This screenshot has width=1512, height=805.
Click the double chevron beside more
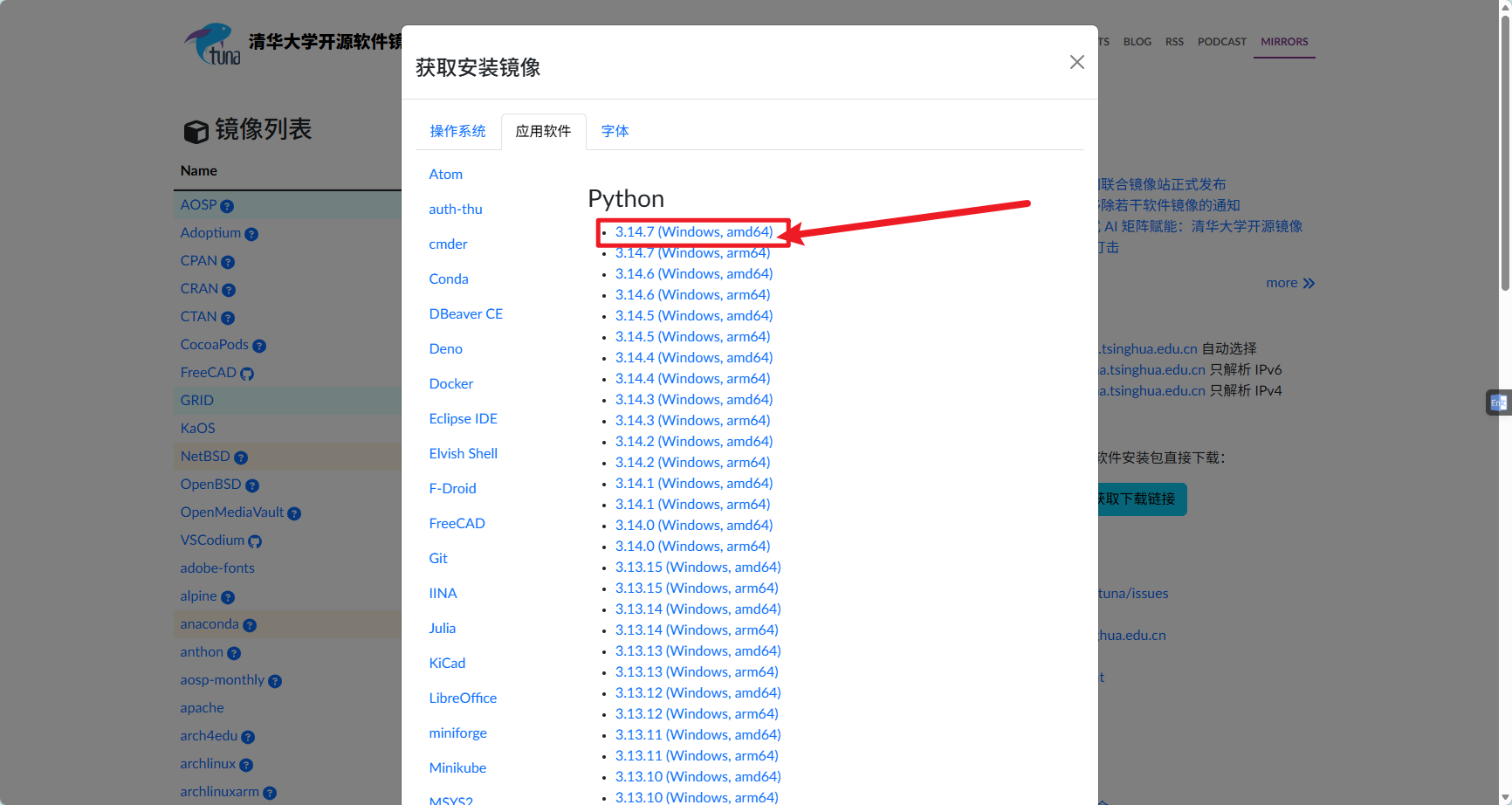(1309, 284)
